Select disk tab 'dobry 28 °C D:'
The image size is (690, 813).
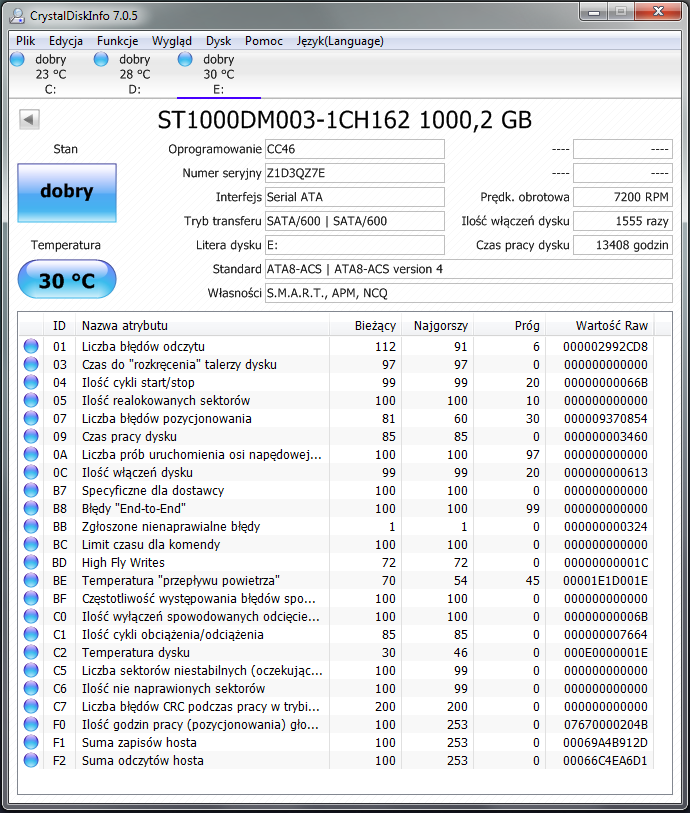click(135, 74)
